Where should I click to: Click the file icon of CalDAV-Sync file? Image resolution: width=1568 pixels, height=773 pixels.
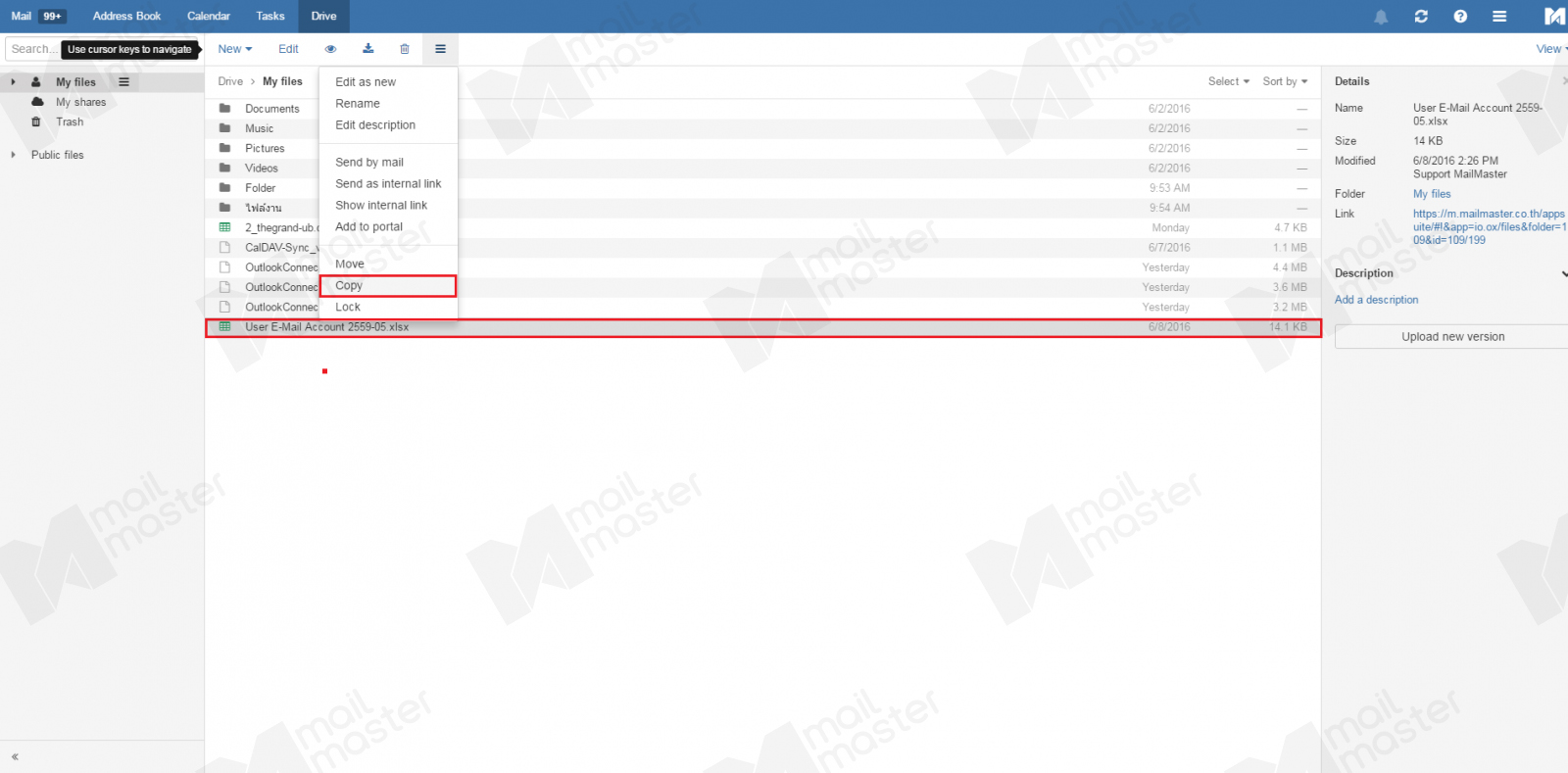point(224,248)
